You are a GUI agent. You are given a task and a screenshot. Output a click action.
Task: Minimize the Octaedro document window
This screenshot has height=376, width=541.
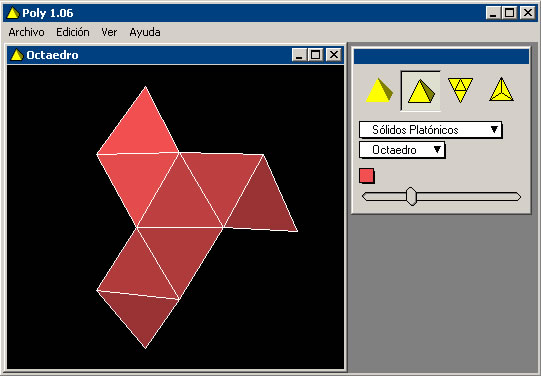(299, 55)
